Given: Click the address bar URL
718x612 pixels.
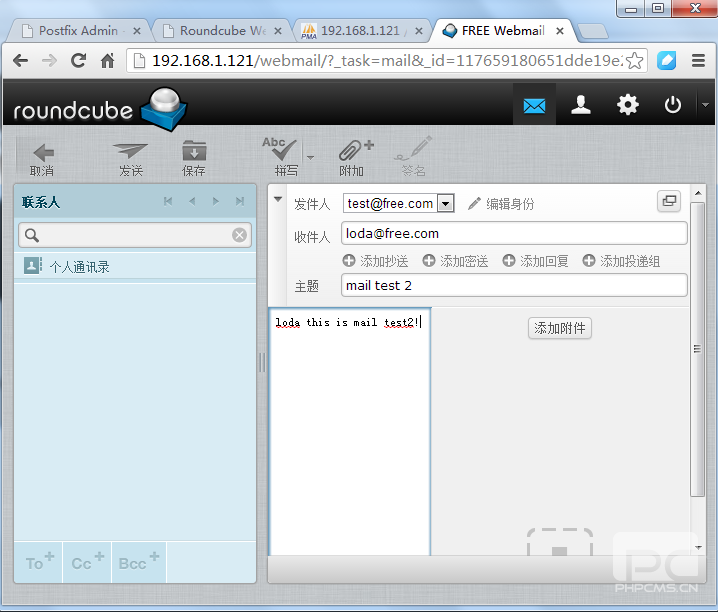Looking at the screenshot, I should (387, 60).
